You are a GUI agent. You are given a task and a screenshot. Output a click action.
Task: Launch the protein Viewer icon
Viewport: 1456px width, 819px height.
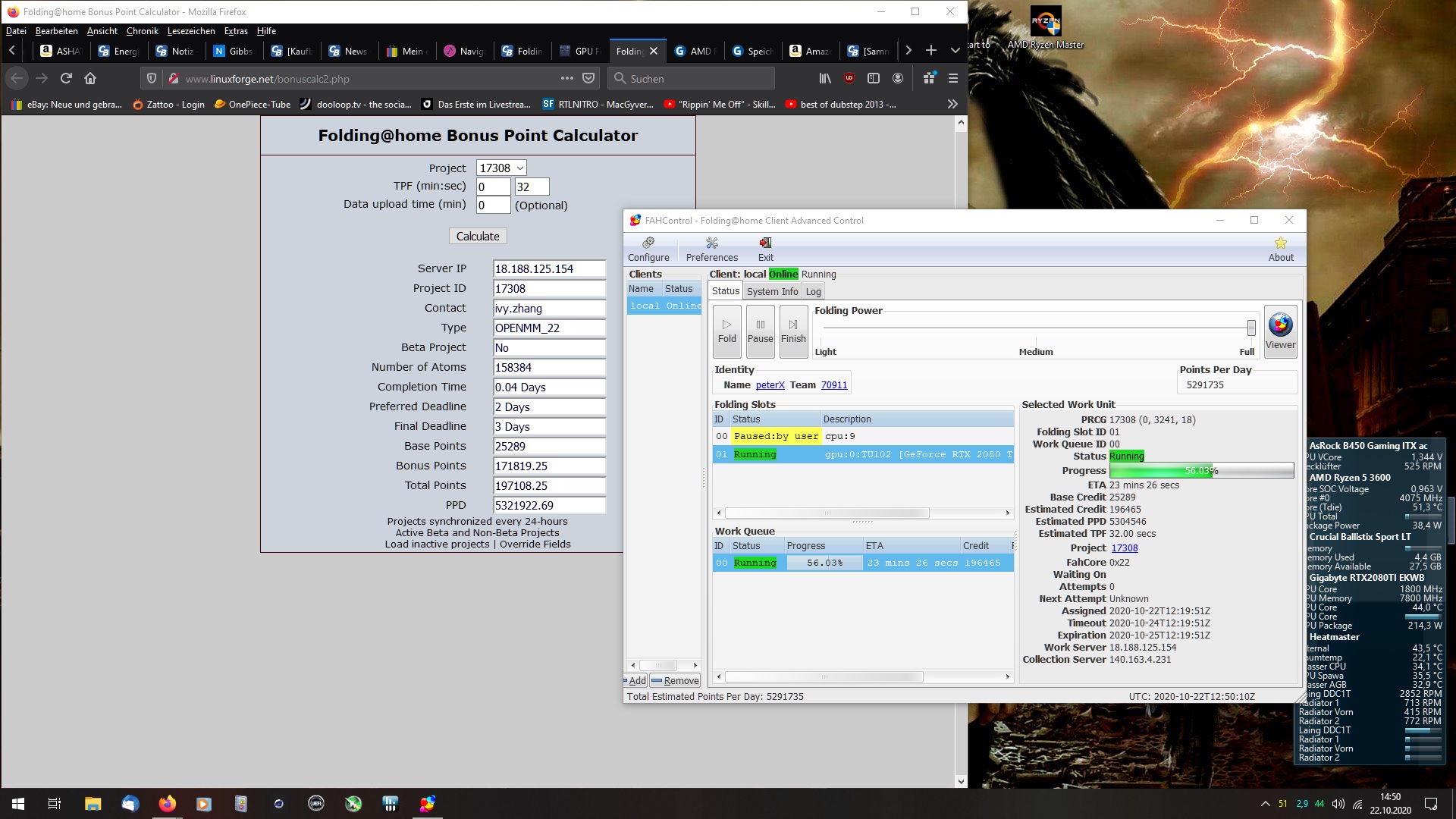click(1280, 326)
